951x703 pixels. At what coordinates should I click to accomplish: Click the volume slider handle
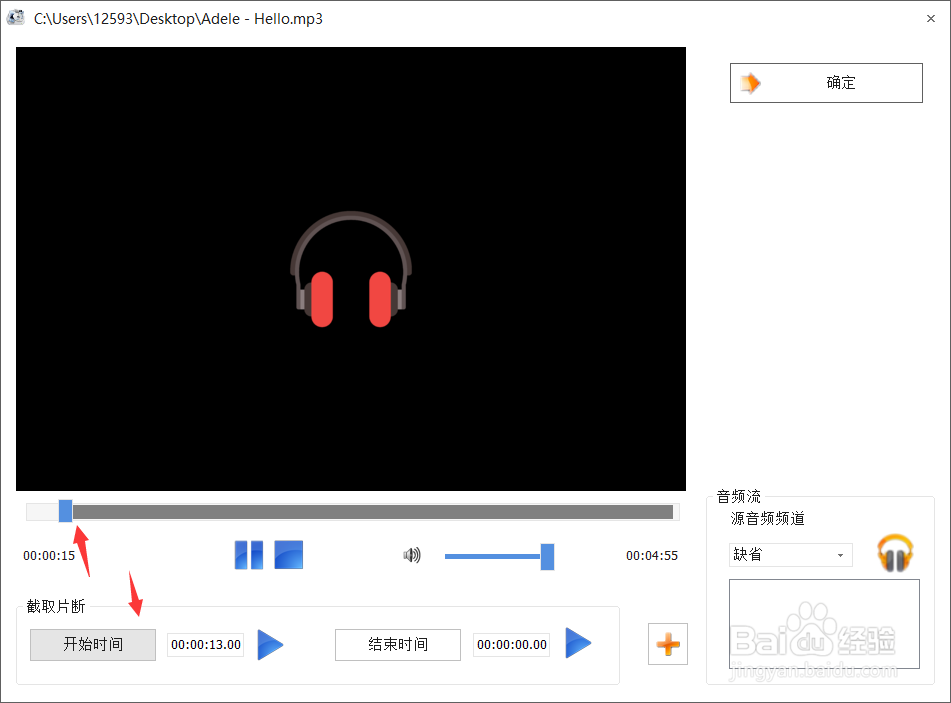[x=547, y=557]
